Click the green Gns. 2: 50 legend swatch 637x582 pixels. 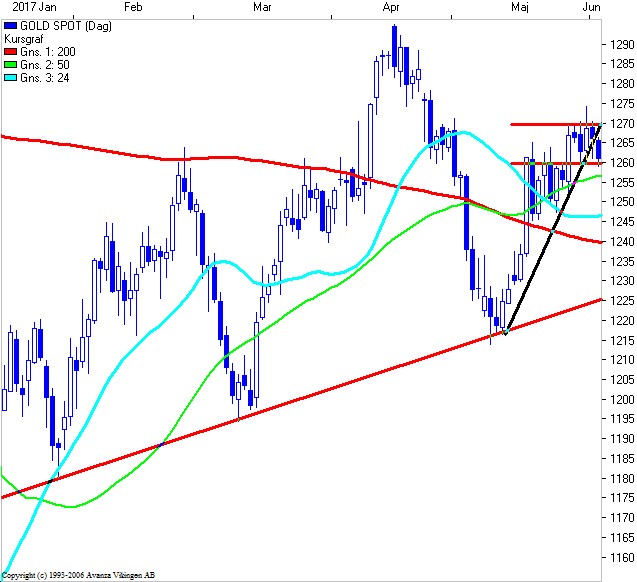(9, 64)
